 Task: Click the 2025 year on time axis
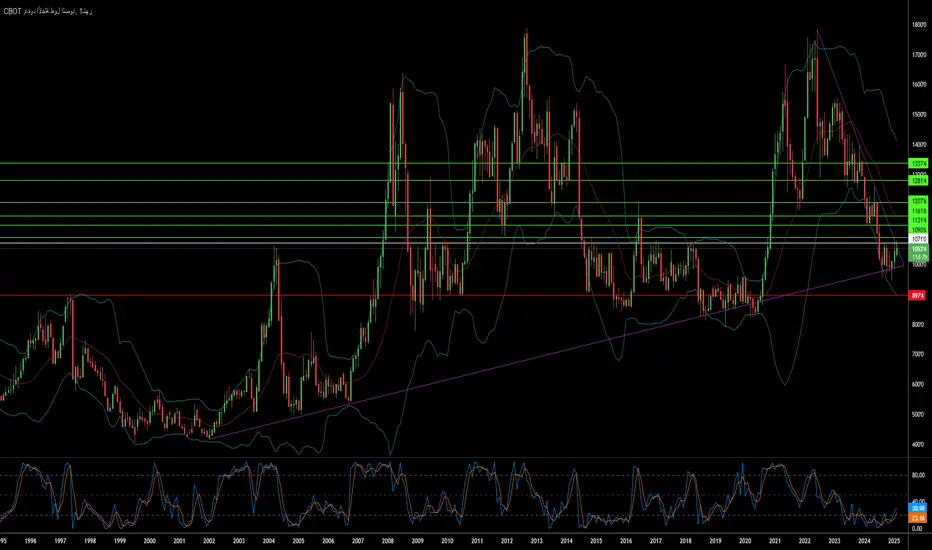(894, 541)
